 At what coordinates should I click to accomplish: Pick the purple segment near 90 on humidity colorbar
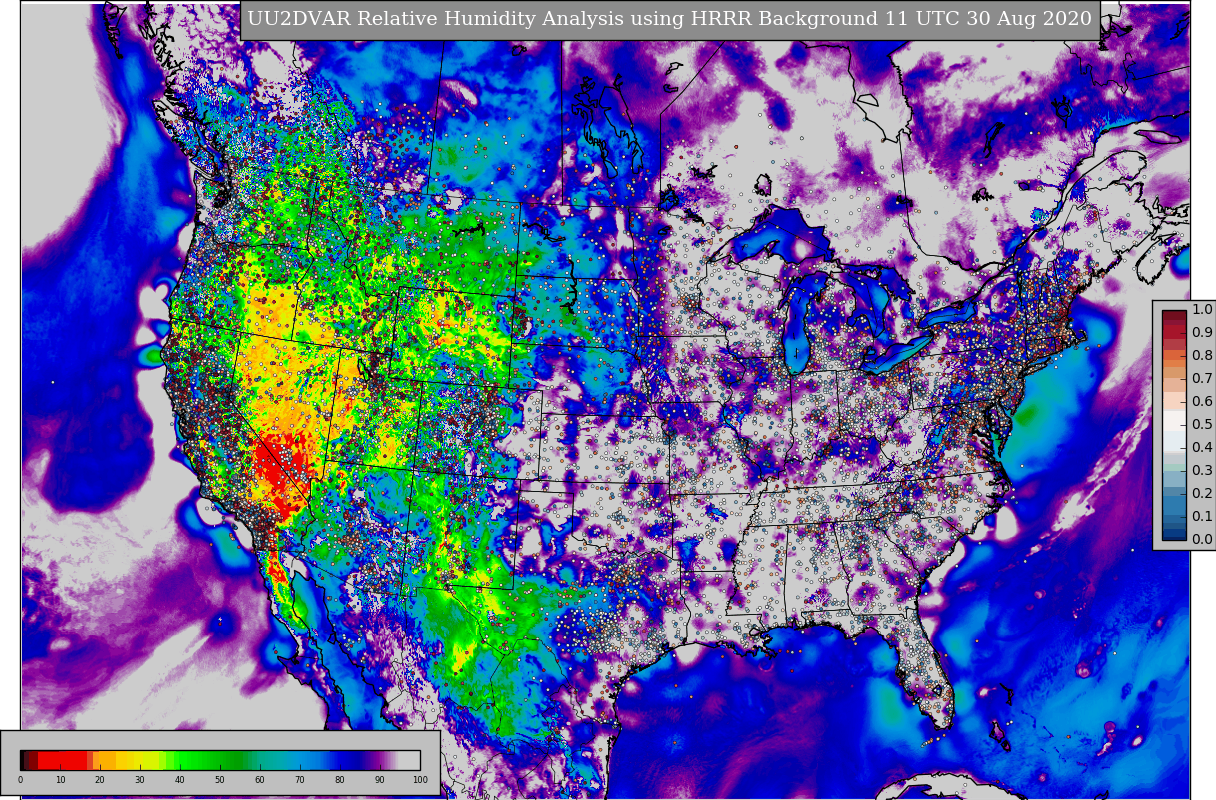tap(379, 760)
